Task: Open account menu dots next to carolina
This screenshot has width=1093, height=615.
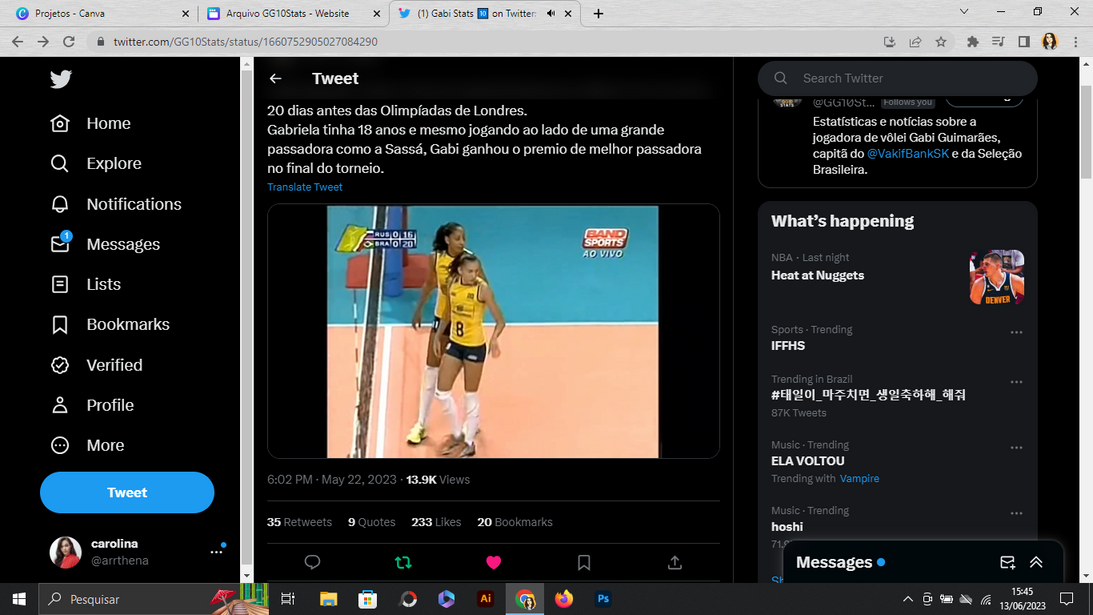Action: 217,552
